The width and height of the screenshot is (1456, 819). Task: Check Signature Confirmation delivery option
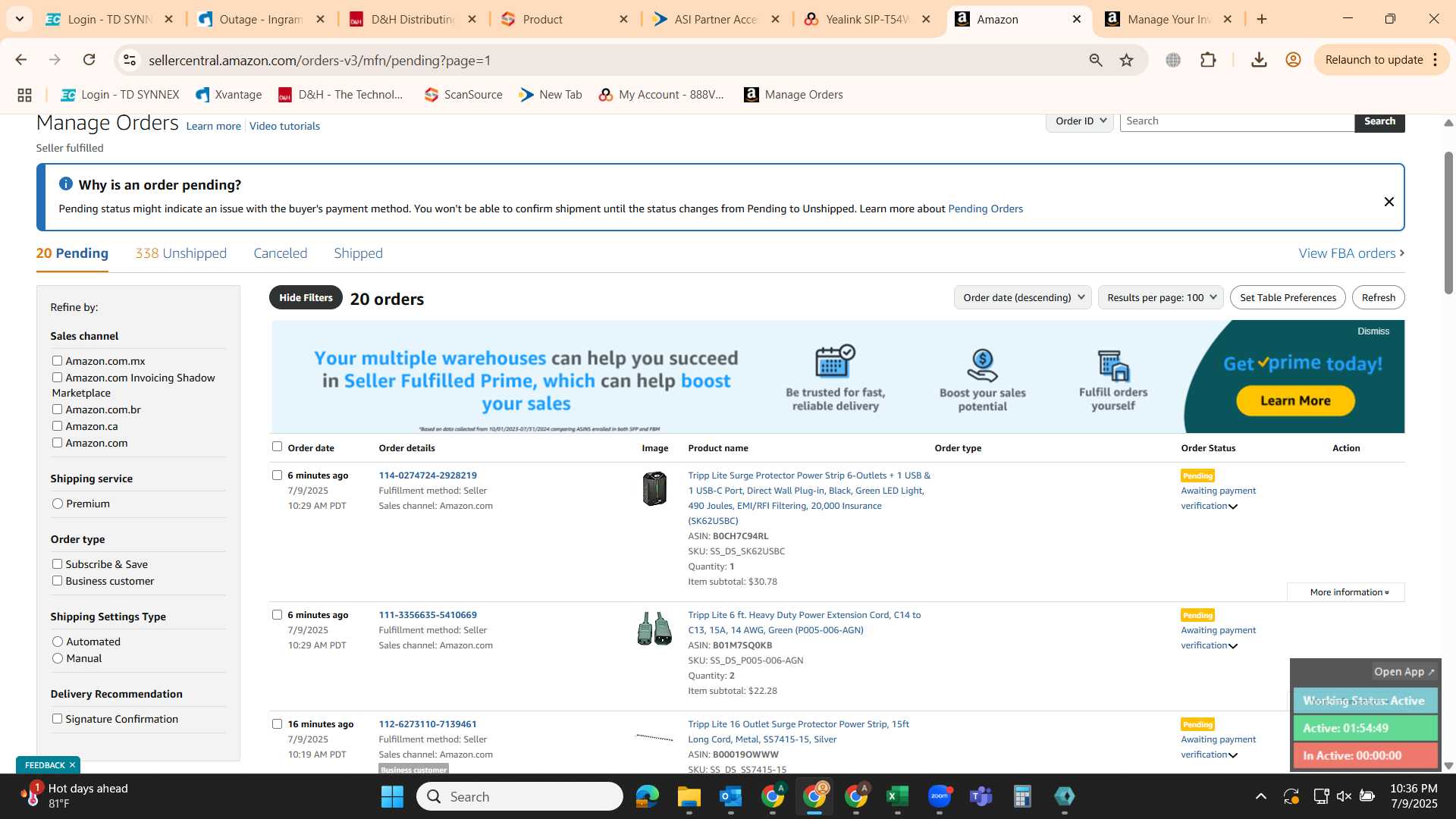coord(57,719)
